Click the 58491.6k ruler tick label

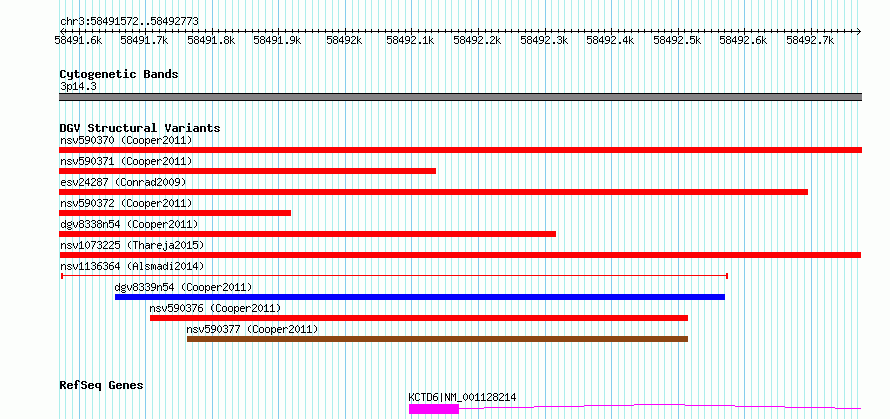(78, 40)
